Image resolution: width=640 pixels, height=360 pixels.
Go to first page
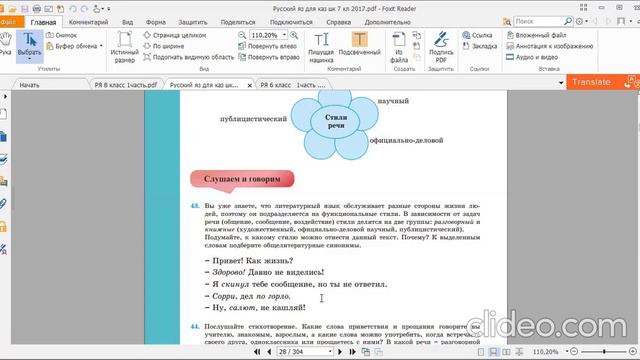tap(257, 351)
